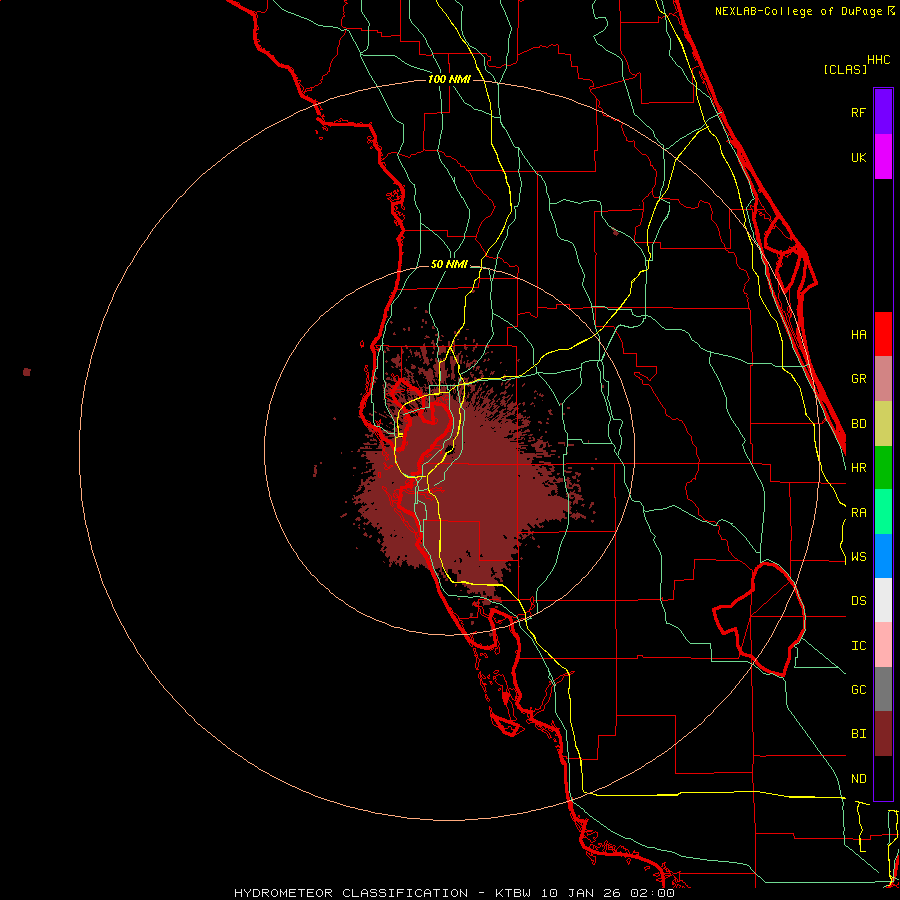The width and height of the screenshot is (900, 900).
Task: Click the tiny brown echo north of the 50 NMI ring
Action: [615, 232]
